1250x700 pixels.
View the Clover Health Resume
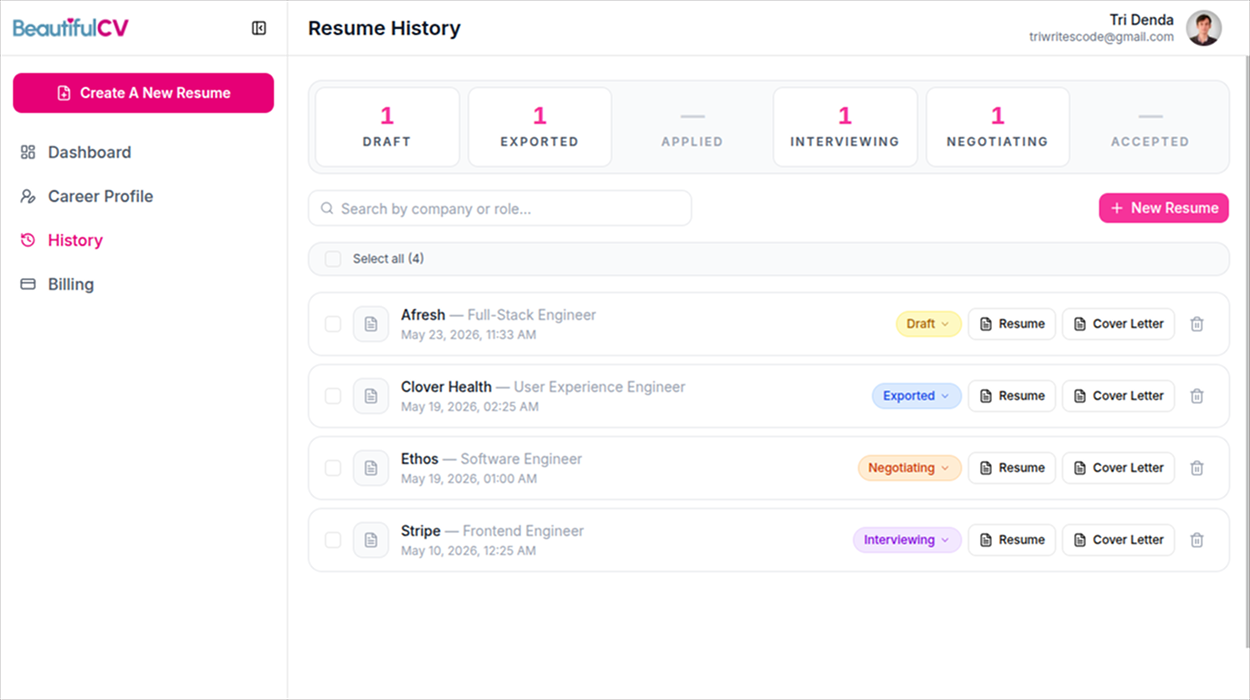point(1012,396)
